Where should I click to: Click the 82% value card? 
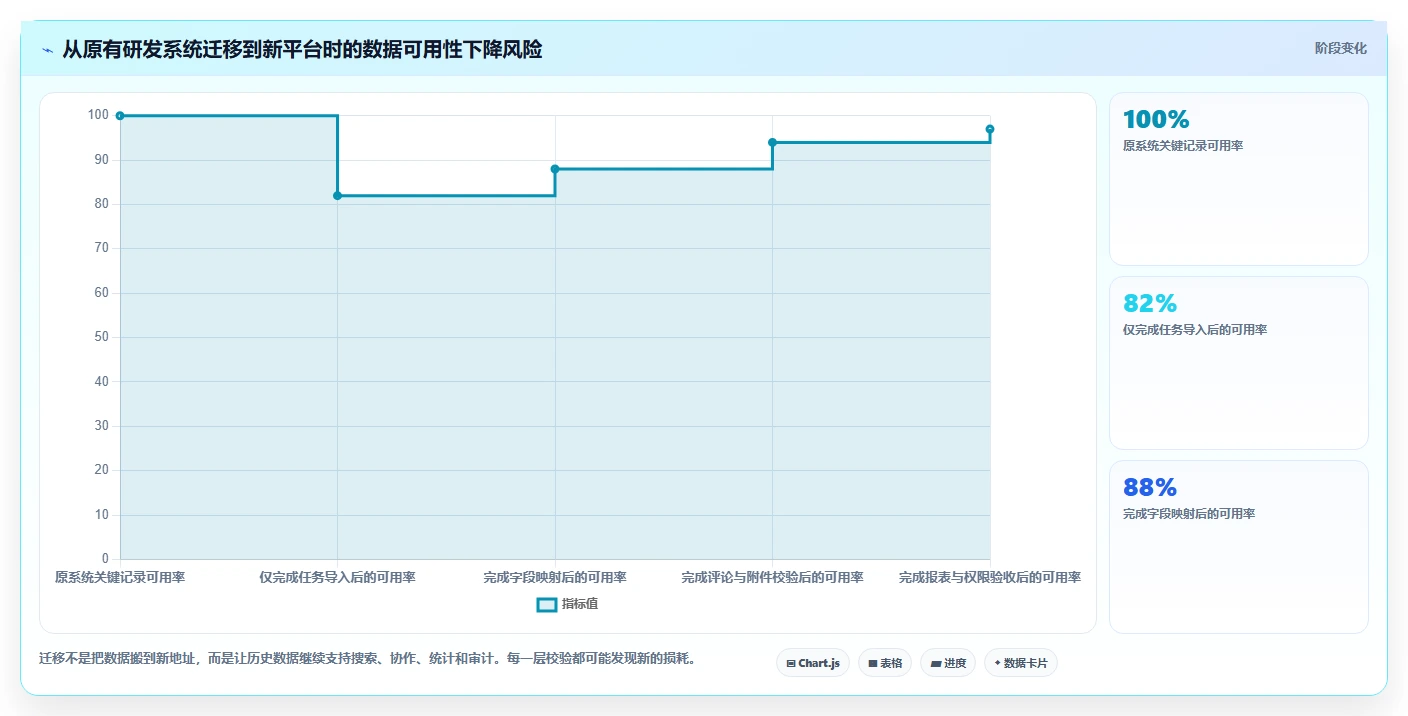click(x=1238, y=363)
